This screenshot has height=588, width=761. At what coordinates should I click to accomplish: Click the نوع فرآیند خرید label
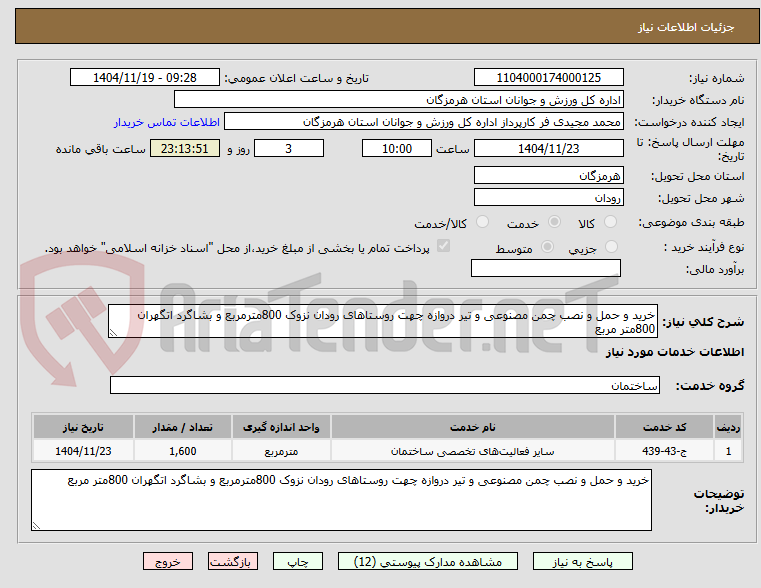(704, 247)
